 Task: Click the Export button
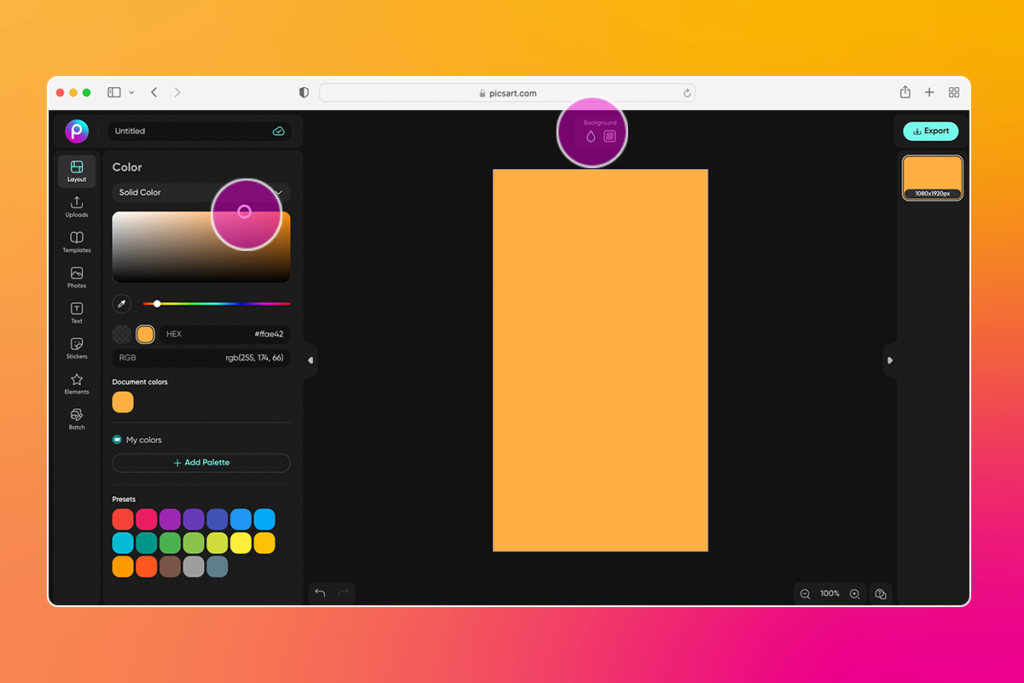(x=930, y=131)
